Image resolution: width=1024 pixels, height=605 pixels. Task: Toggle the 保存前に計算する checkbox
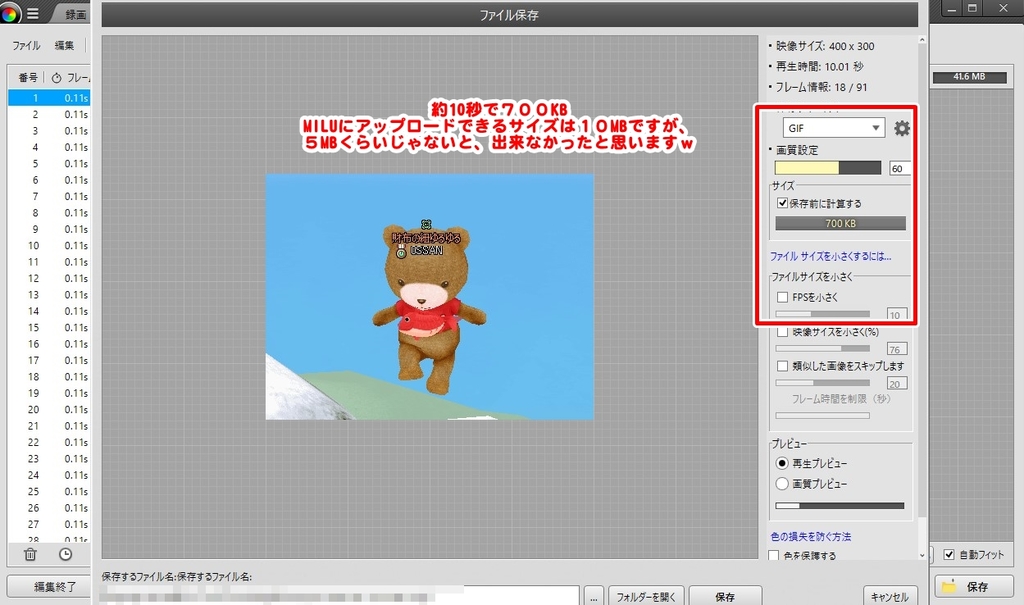[x=783, y=203]
